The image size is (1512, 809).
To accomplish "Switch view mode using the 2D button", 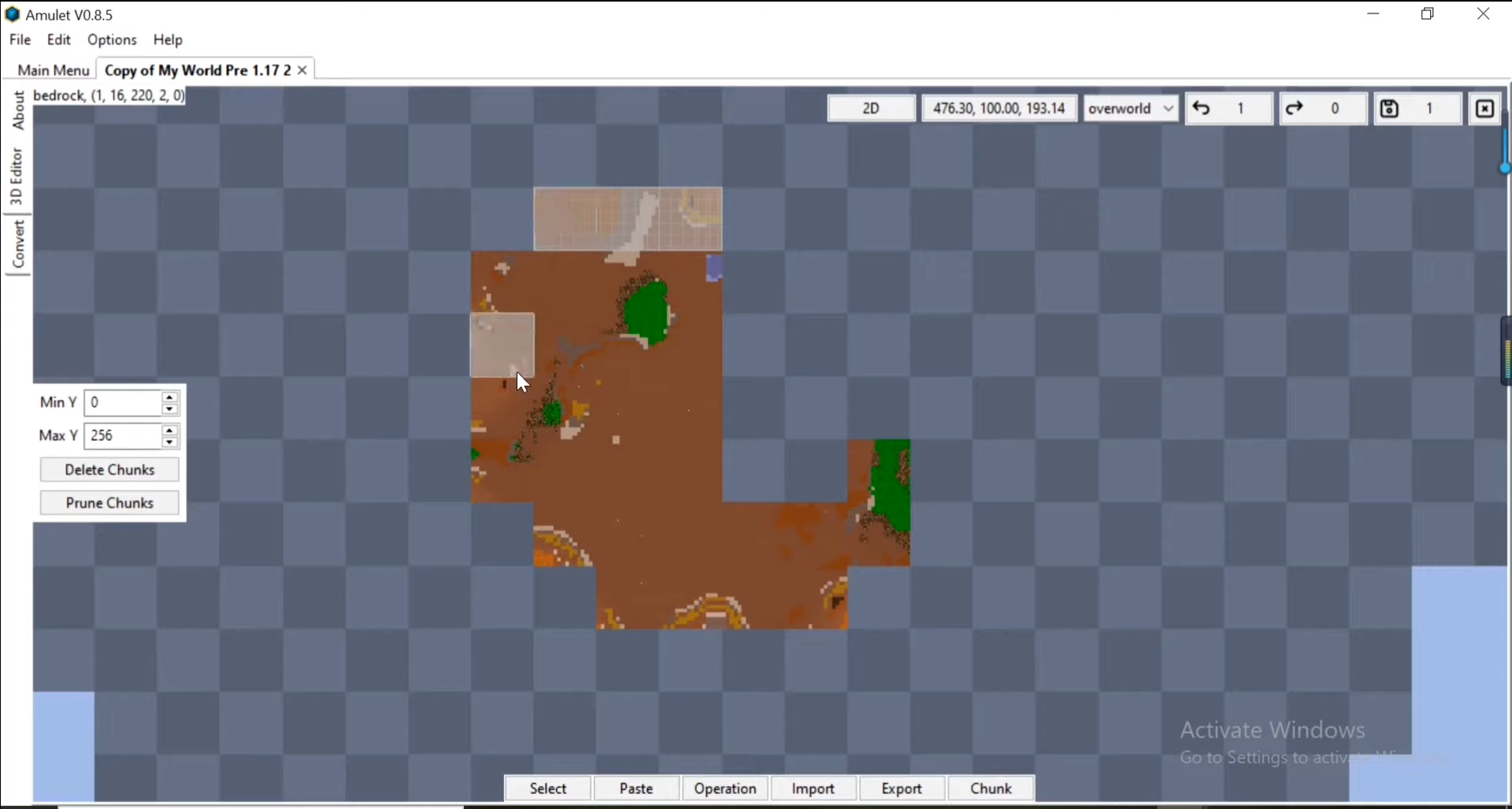I will [x=872, y=108].
